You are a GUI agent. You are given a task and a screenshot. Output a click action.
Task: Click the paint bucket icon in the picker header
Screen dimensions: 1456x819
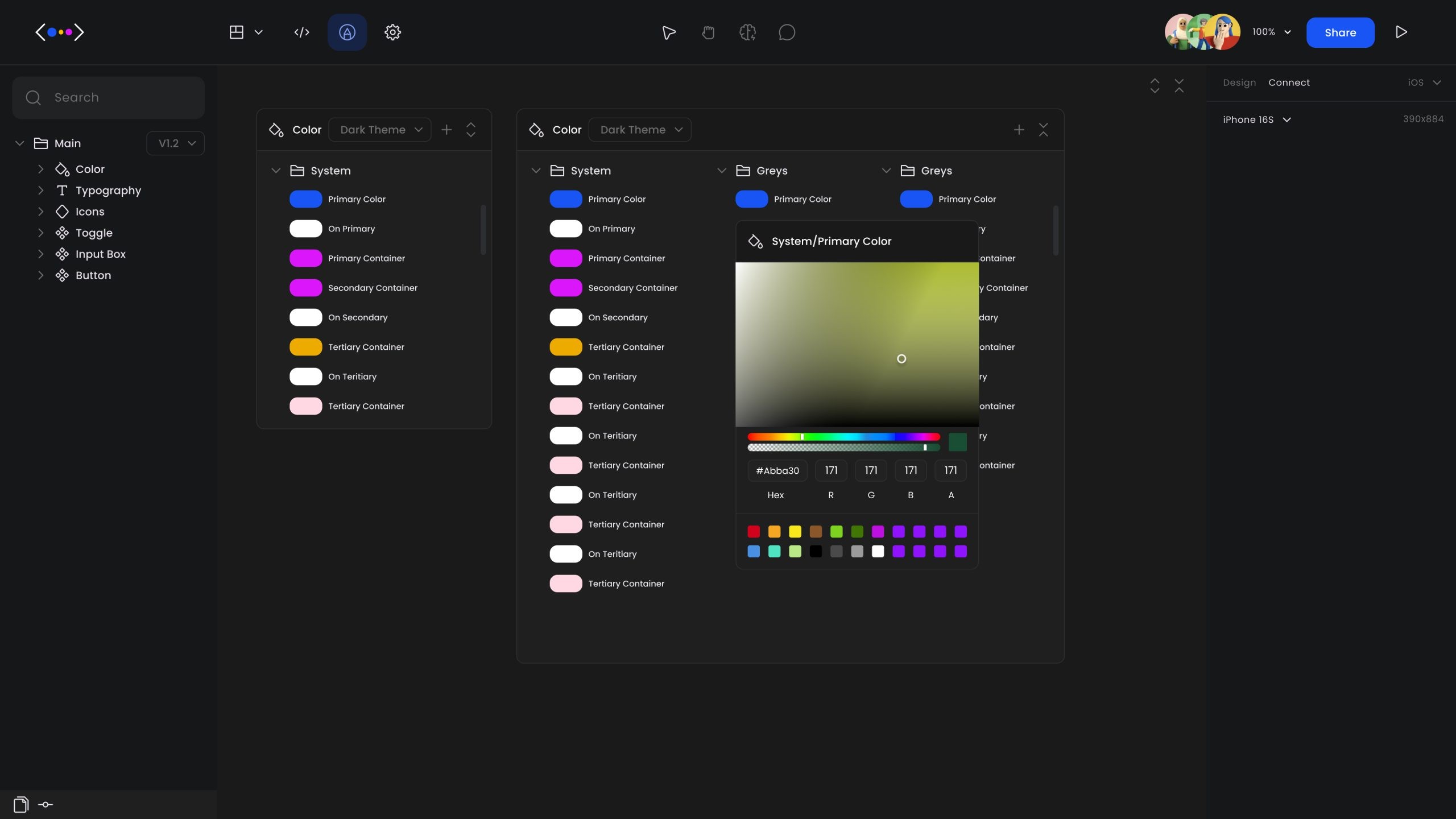[x=755, y=241]
